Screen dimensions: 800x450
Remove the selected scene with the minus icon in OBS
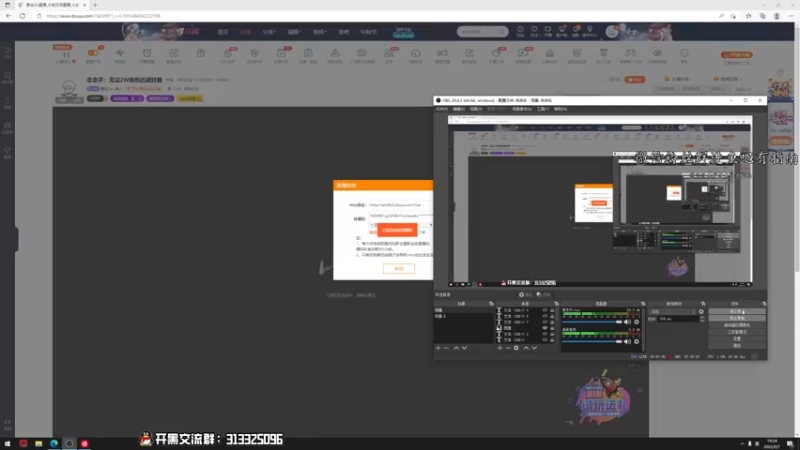pyautogui.click(x=446, y=348)
